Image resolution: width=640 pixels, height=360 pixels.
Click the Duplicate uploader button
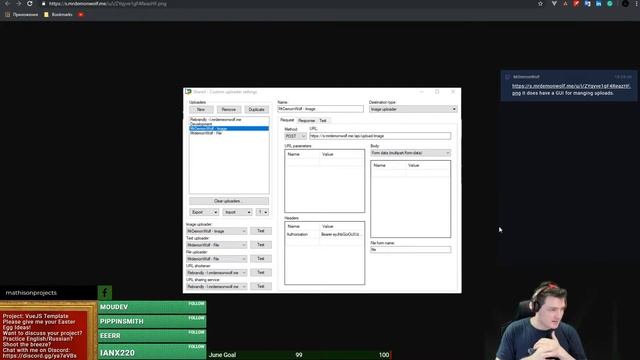click(x=256, y=109)
